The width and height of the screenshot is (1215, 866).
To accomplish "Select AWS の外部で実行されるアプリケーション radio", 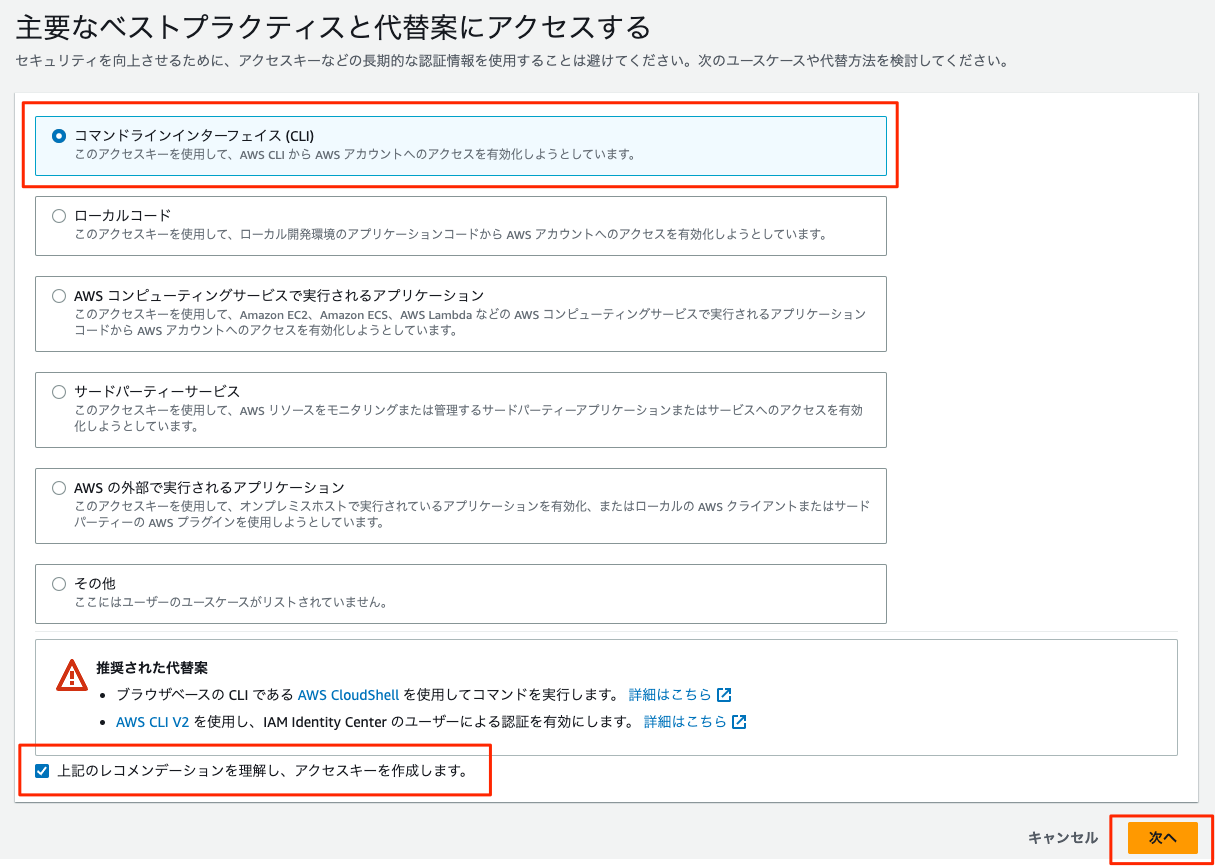I will tap(59, 487).
